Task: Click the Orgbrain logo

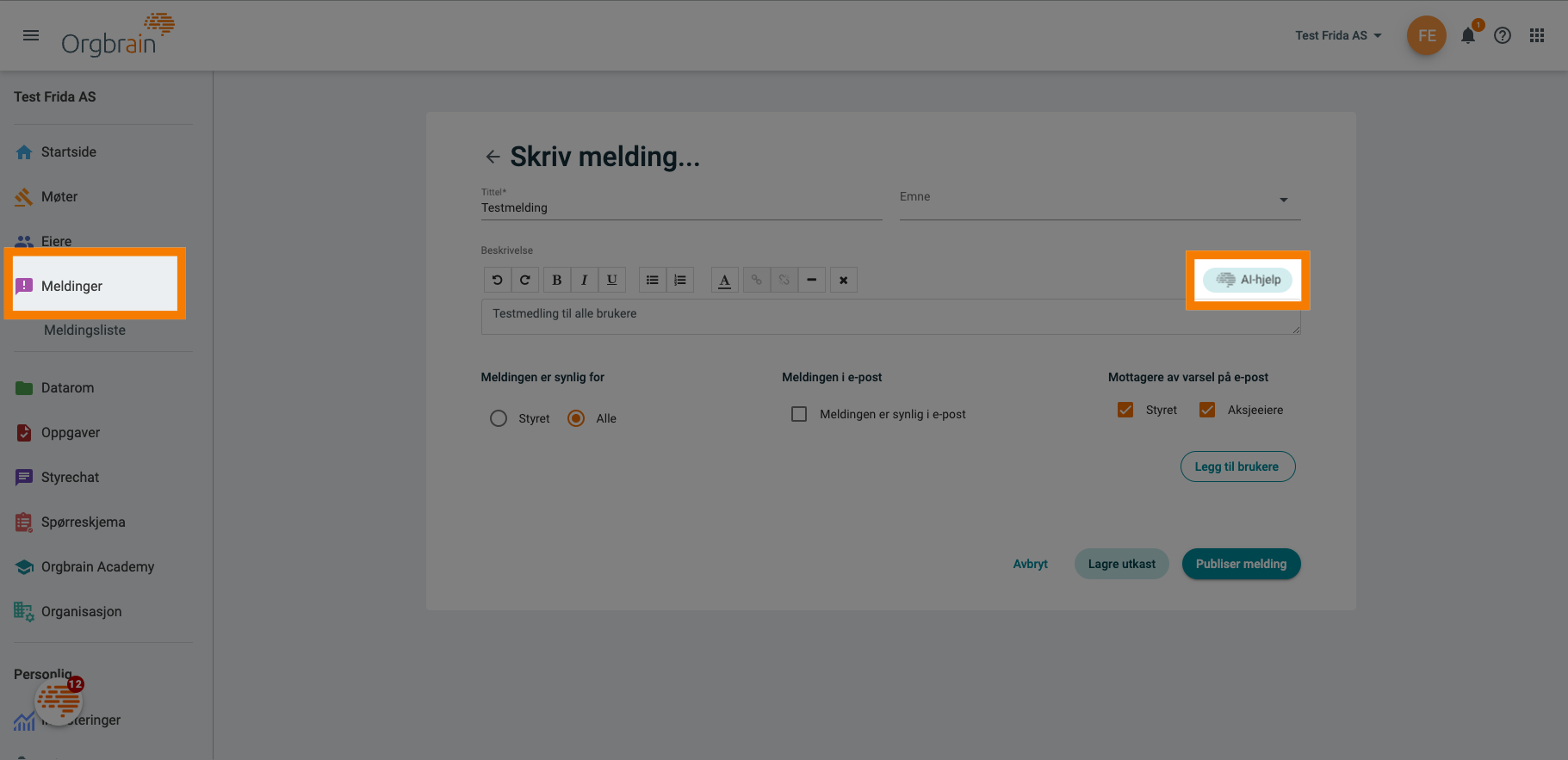Action: point(117,35)
